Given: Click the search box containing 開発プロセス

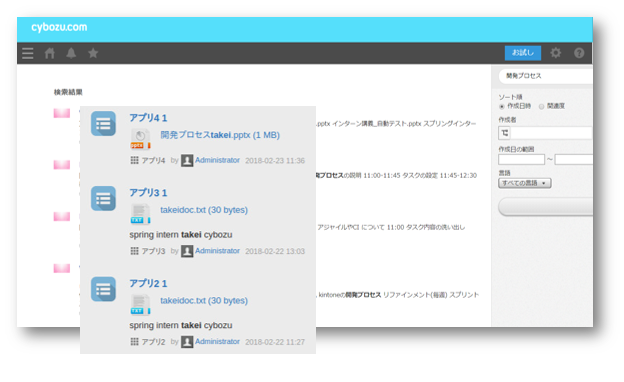Looking at the screenshot, I should coord(546,76).
